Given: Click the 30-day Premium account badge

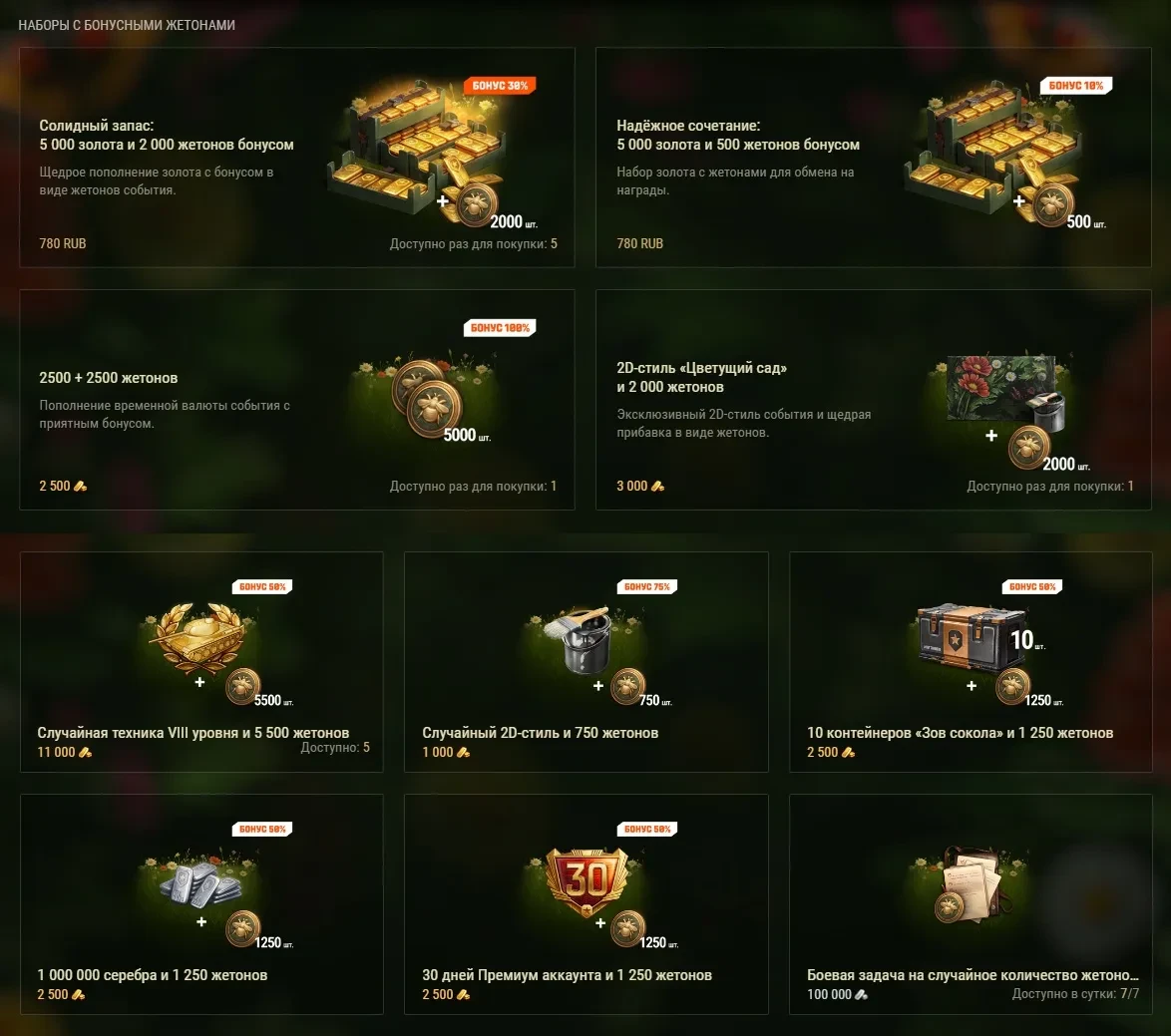Looking at the screenshot, I should point(587,881).
